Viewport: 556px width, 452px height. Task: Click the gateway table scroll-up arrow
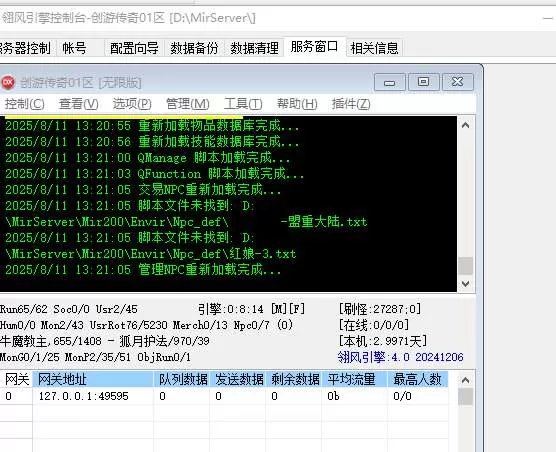click(466, 380)
